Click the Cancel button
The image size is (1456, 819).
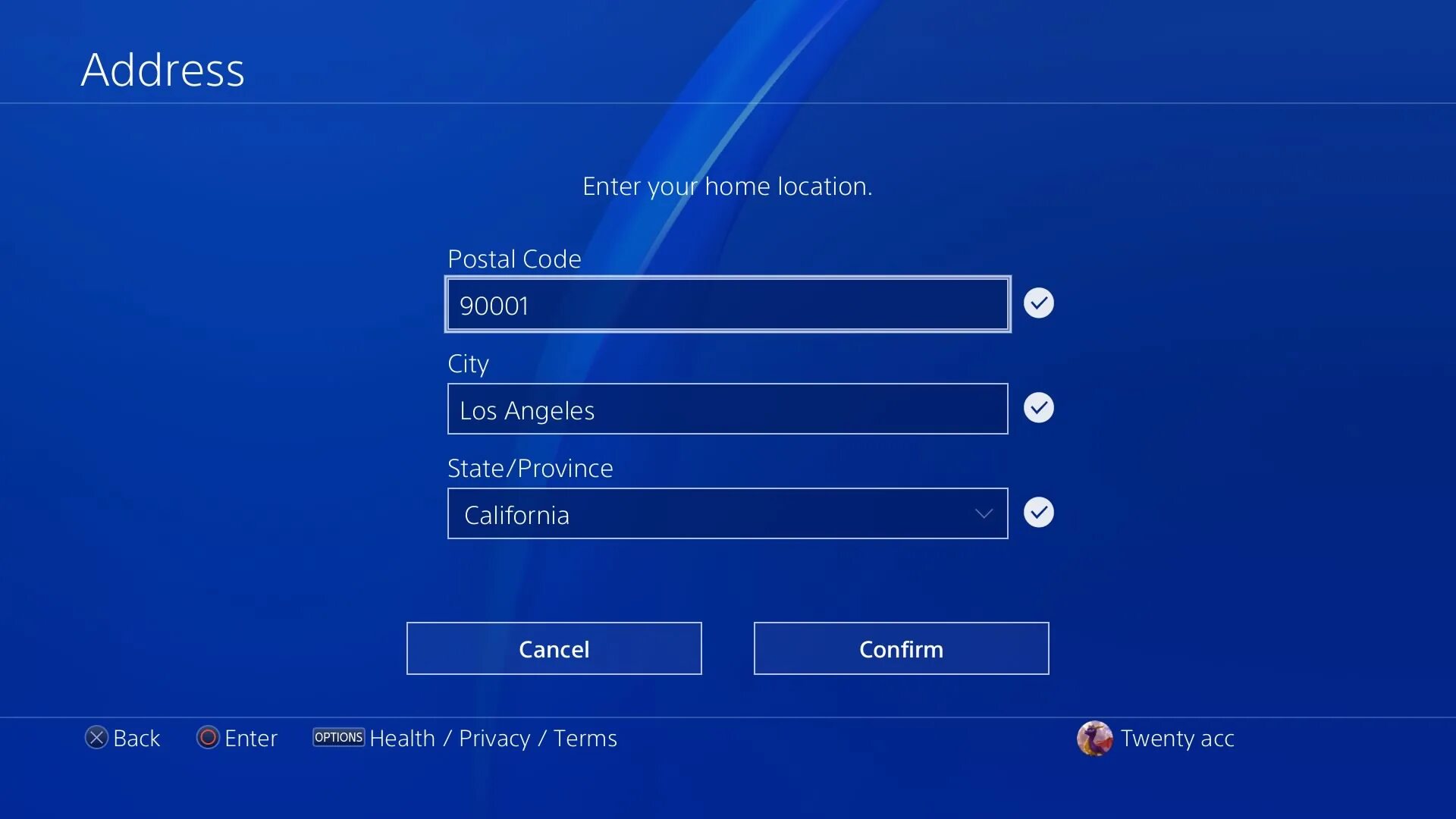[553, 648]
